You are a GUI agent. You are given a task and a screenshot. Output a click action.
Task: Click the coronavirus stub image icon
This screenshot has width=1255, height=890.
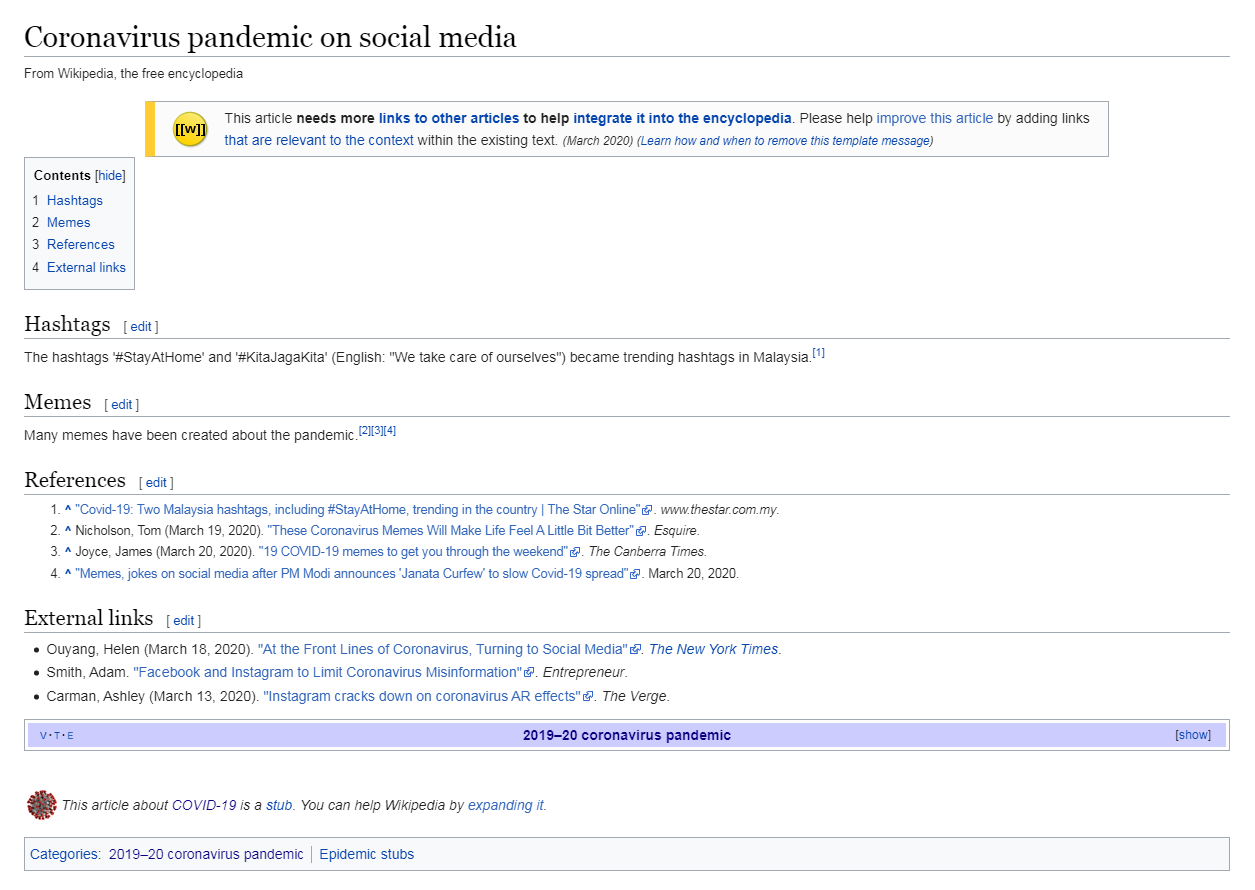coord(42,804)
